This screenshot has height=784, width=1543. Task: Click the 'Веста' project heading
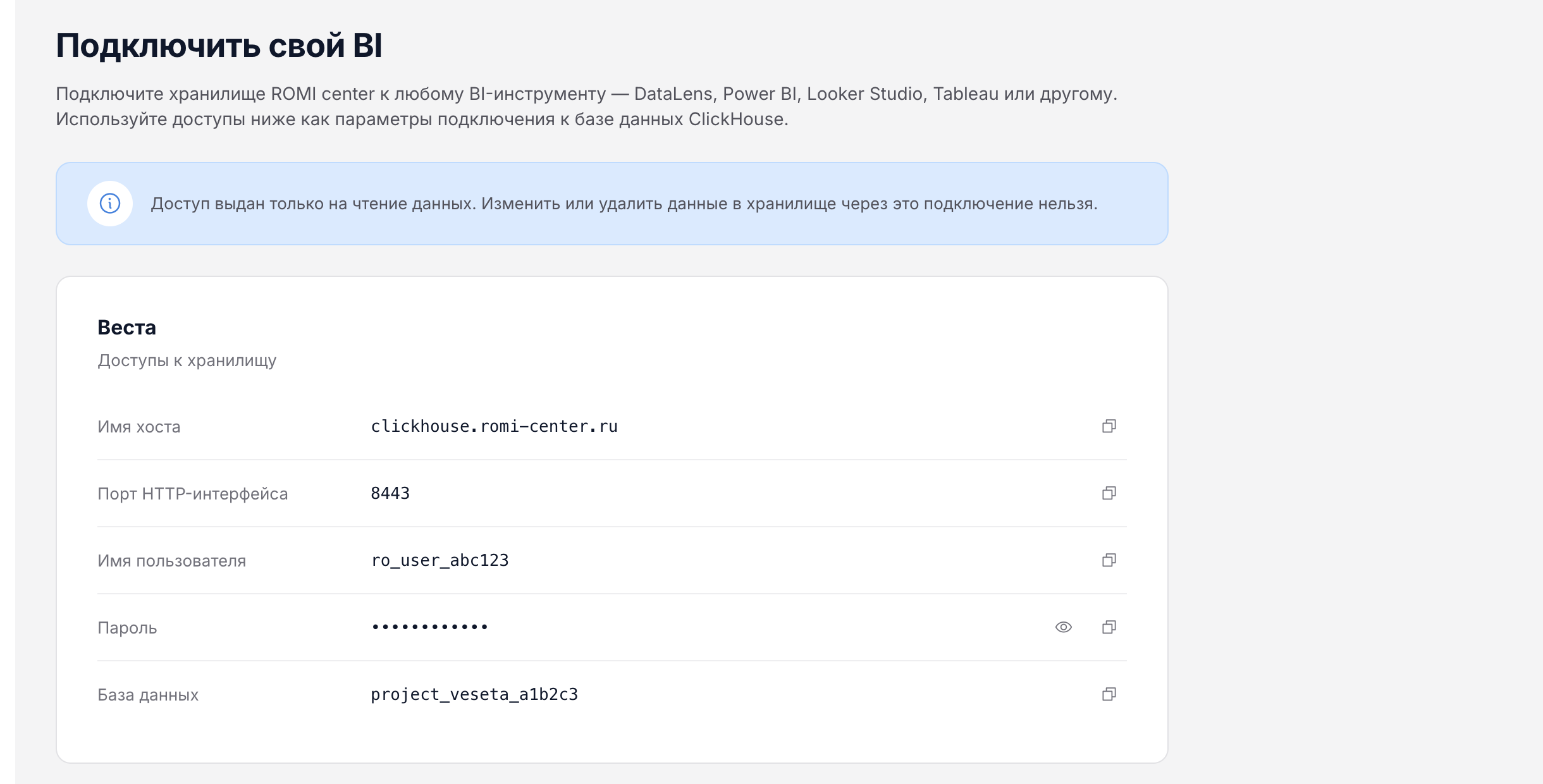(x=126, y=328)
